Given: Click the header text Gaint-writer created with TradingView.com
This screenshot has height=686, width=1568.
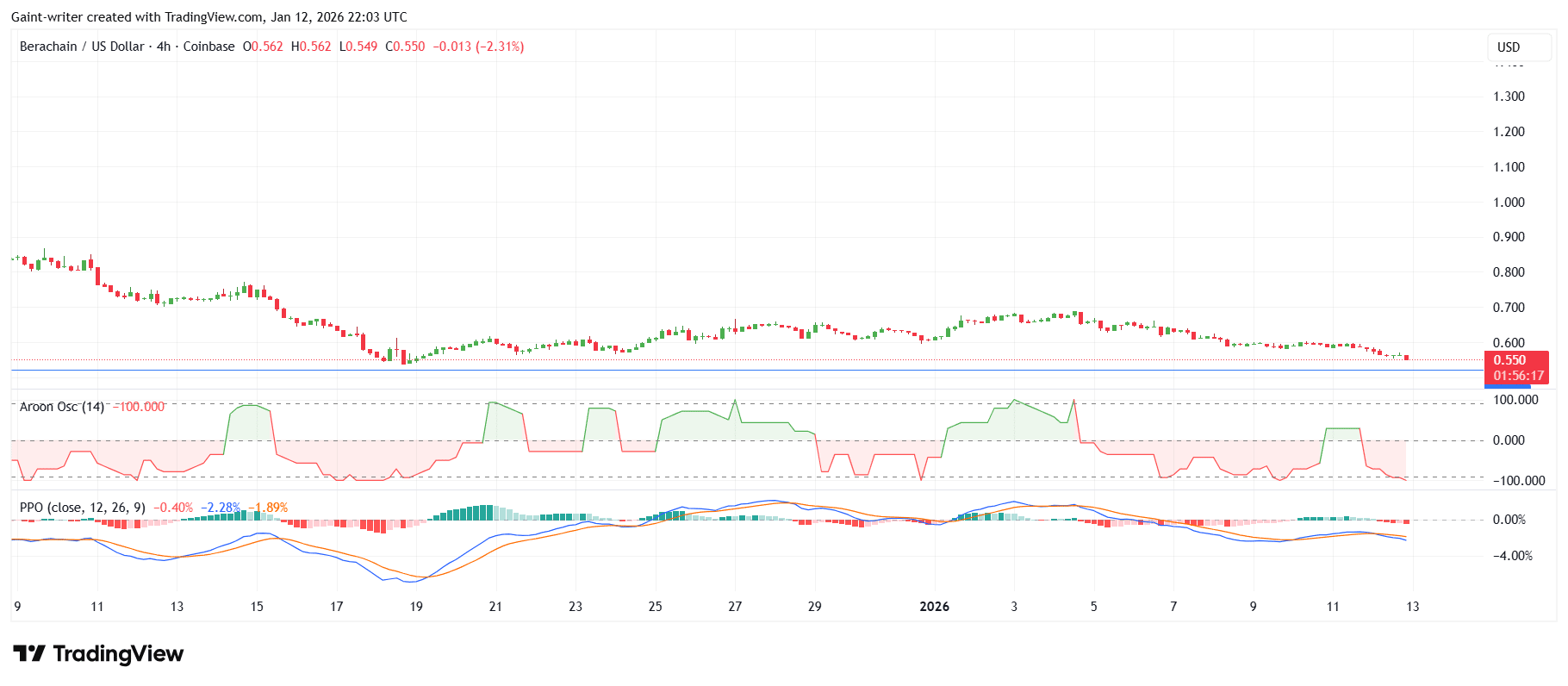Looking at the screenshot, I should 137,17.
